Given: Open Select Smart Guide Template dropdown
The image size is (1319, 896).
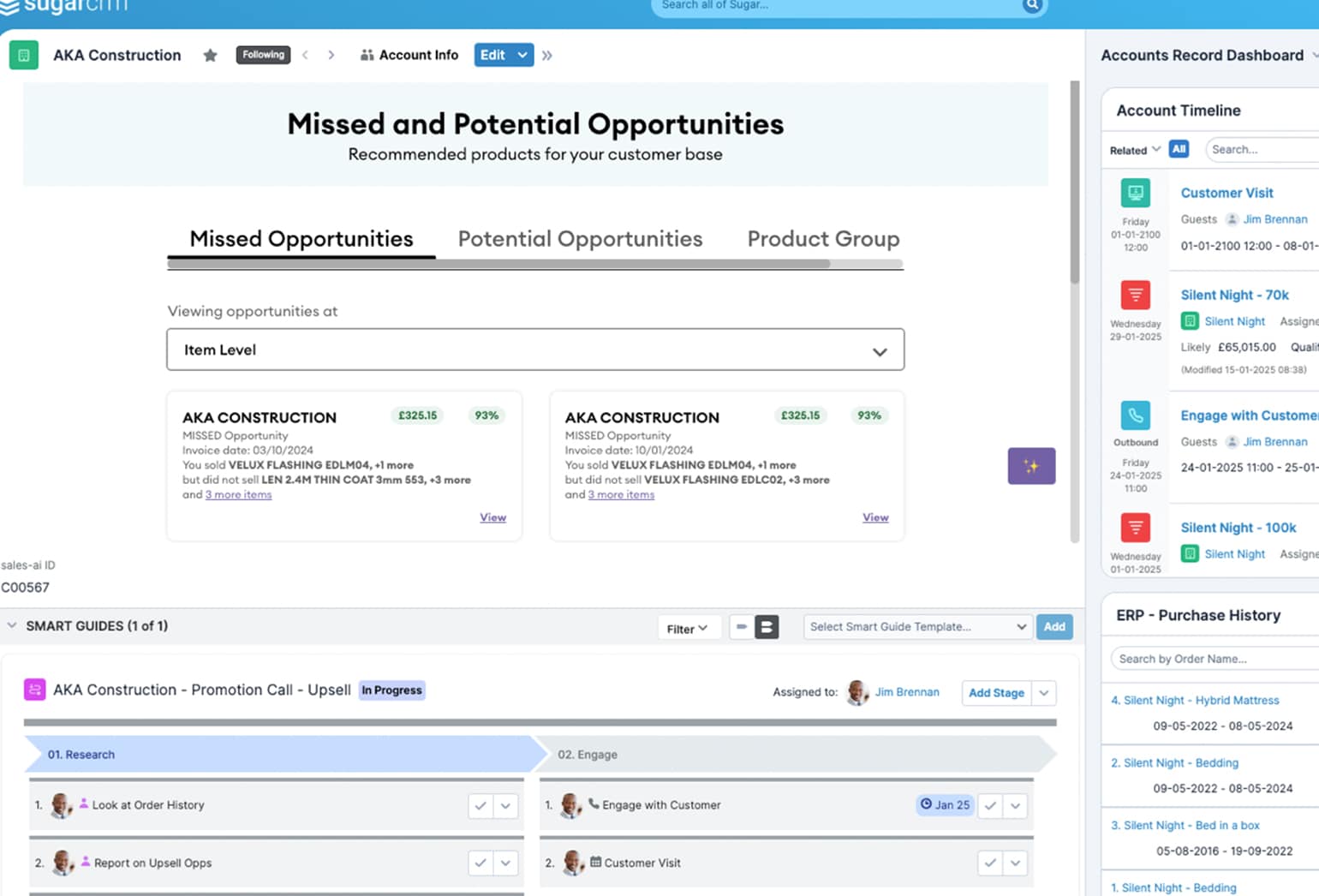Looking at the screenshot, I should tap(916, 627).
